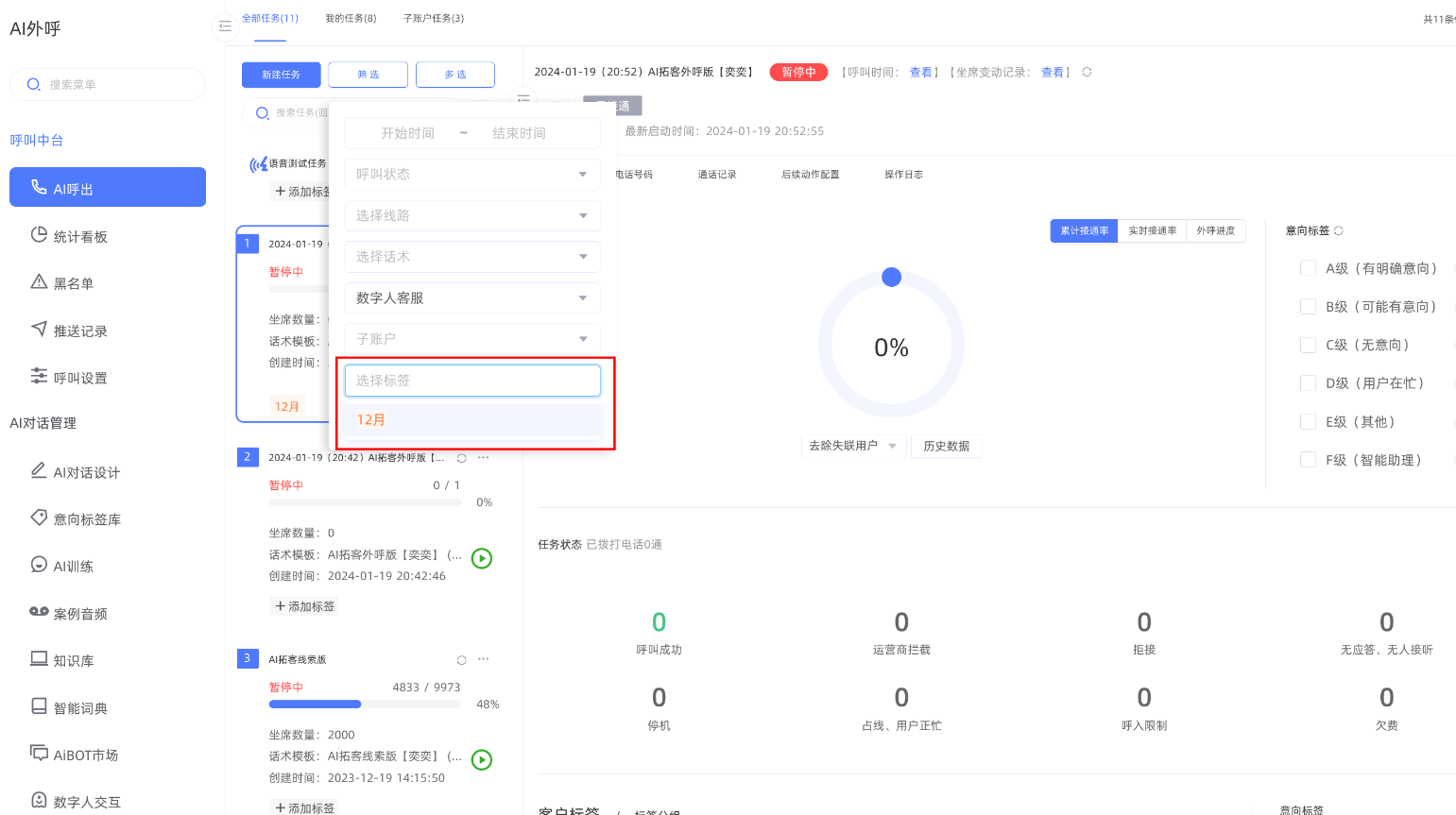Image resolution: width=1456 pixels, height=815 pixels.
Task: Check the A级（有明确意向）checkbox
Action: pos(1309,268)
